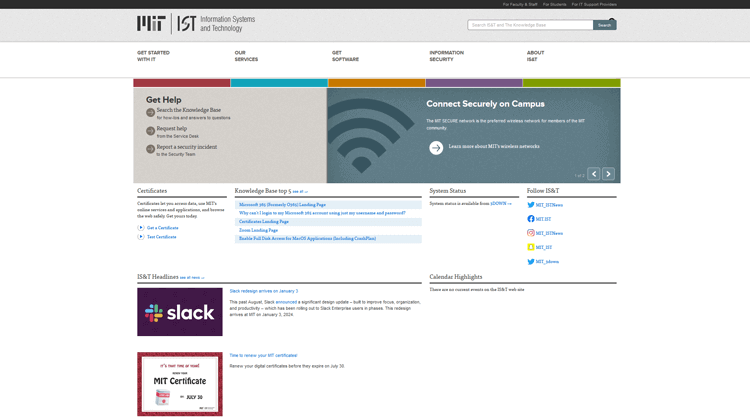Open the Get Started with IT menu

(x=153, y=56)
